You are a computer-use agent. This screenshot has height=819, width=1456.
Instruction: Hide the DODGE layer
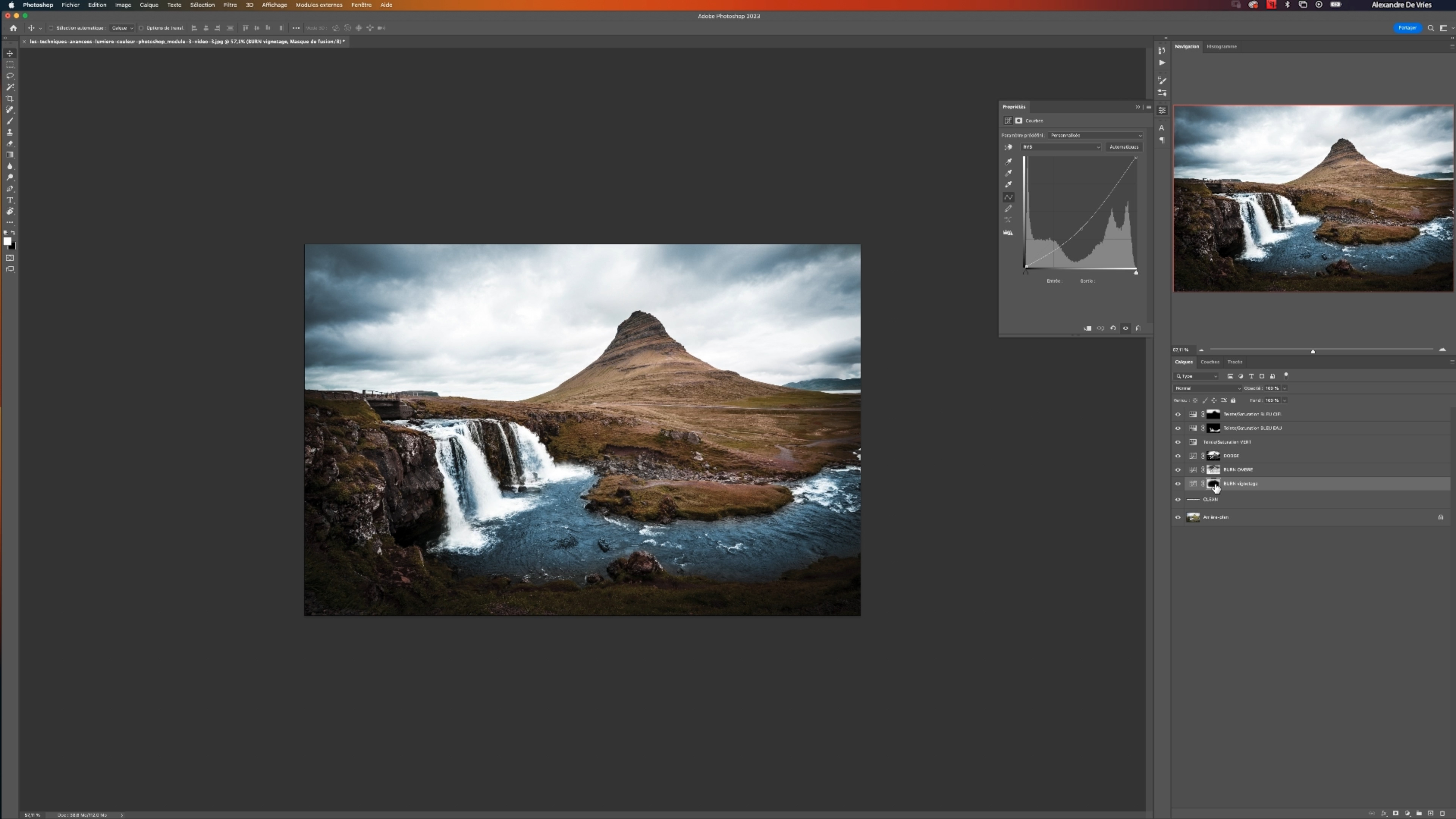point(1178,455)
